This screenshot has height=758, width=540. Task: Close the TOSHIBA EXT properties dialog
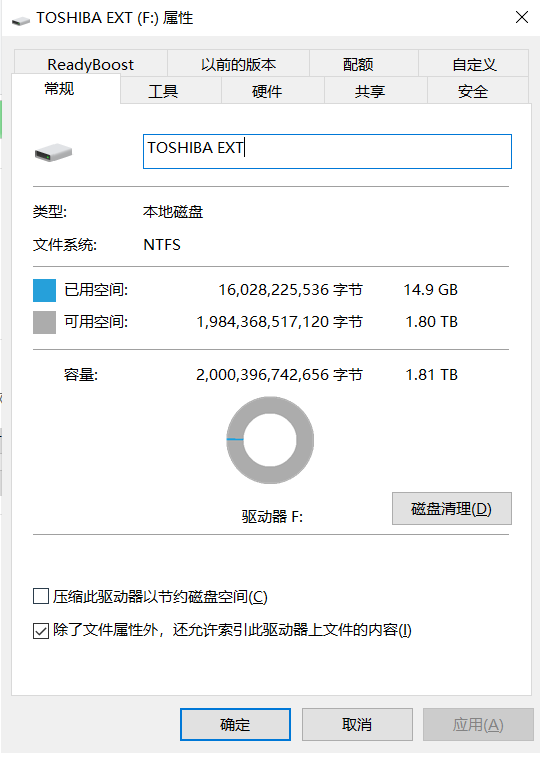(522, 17)
